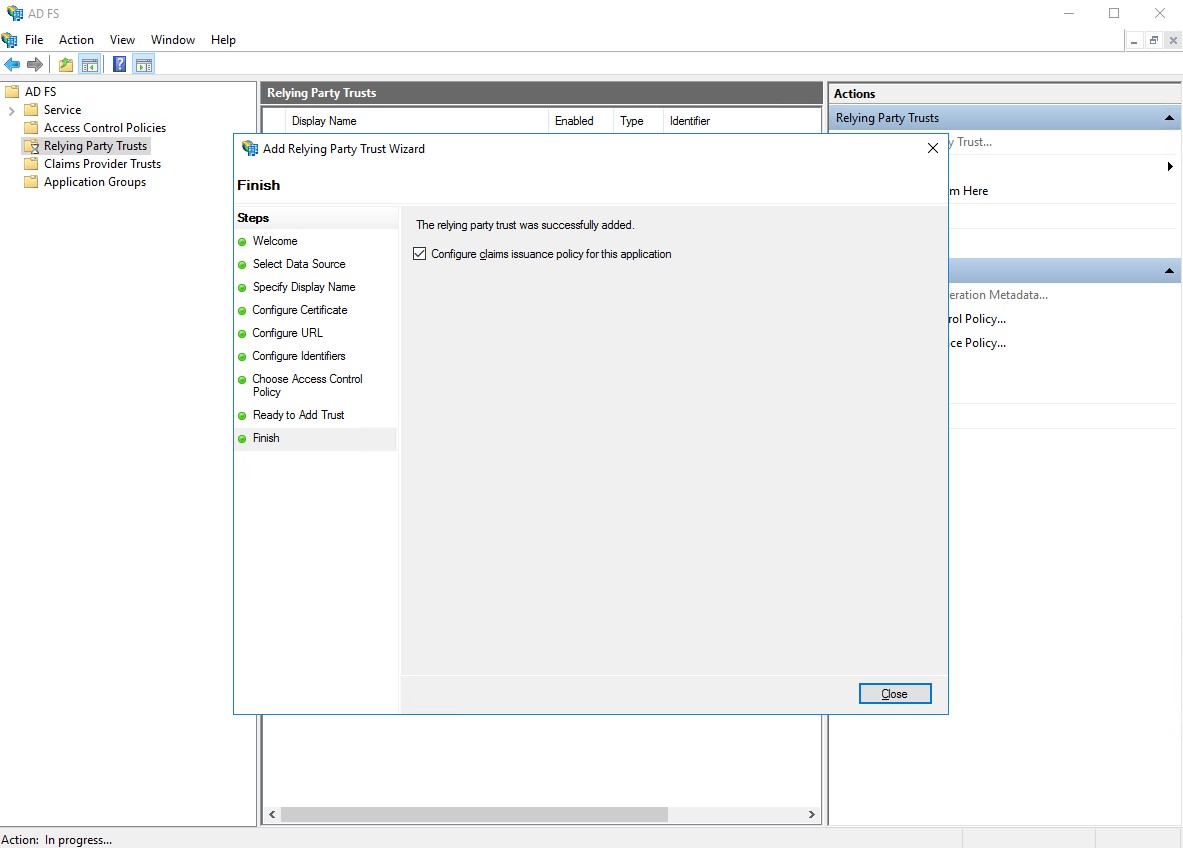Click the Forward arrow toolbar icon

pyautogui.click(x=35, y=65)
